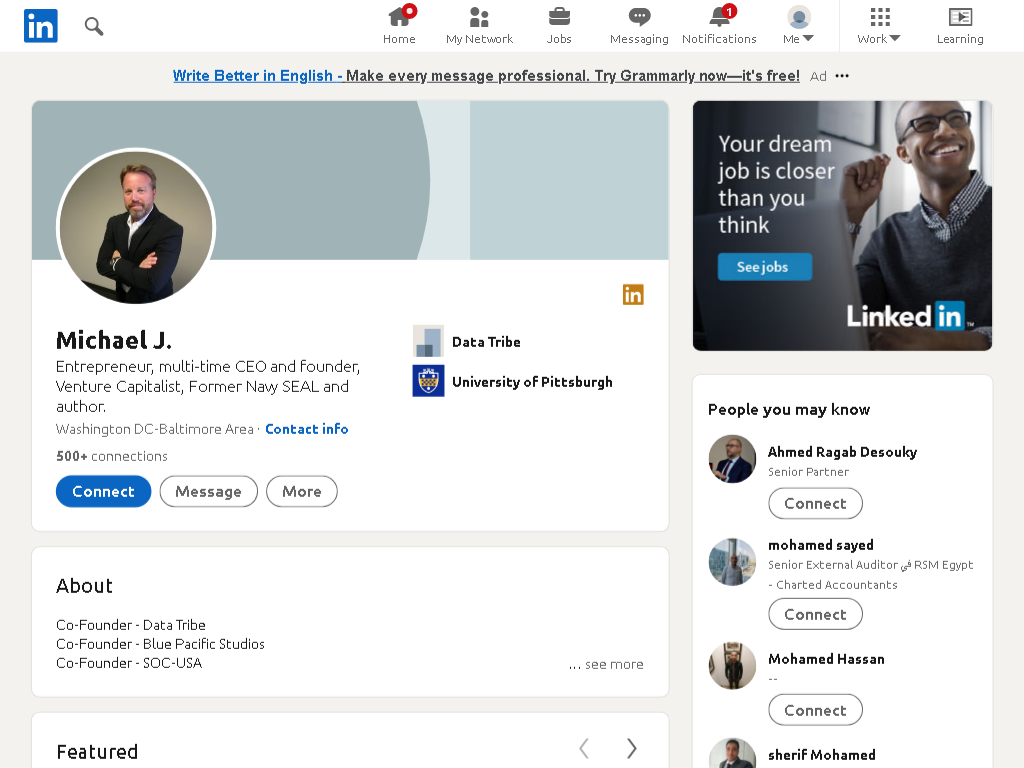Click the 500+ connections text
This screenshot has width=1024, height=768.
point(112,456)
